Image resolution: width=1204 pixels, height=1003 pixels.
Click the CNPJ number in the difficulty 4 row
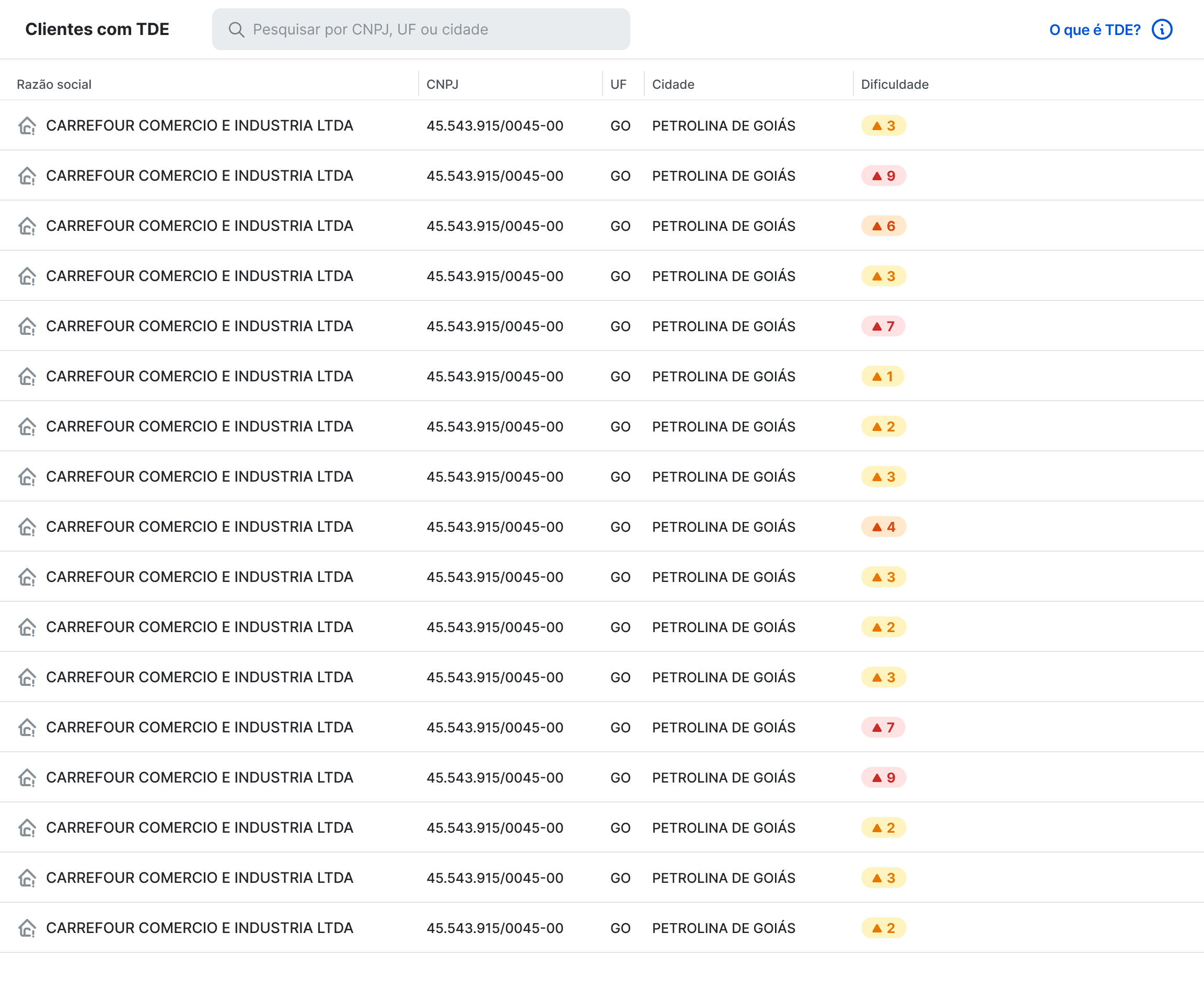[x=495, y=527]
